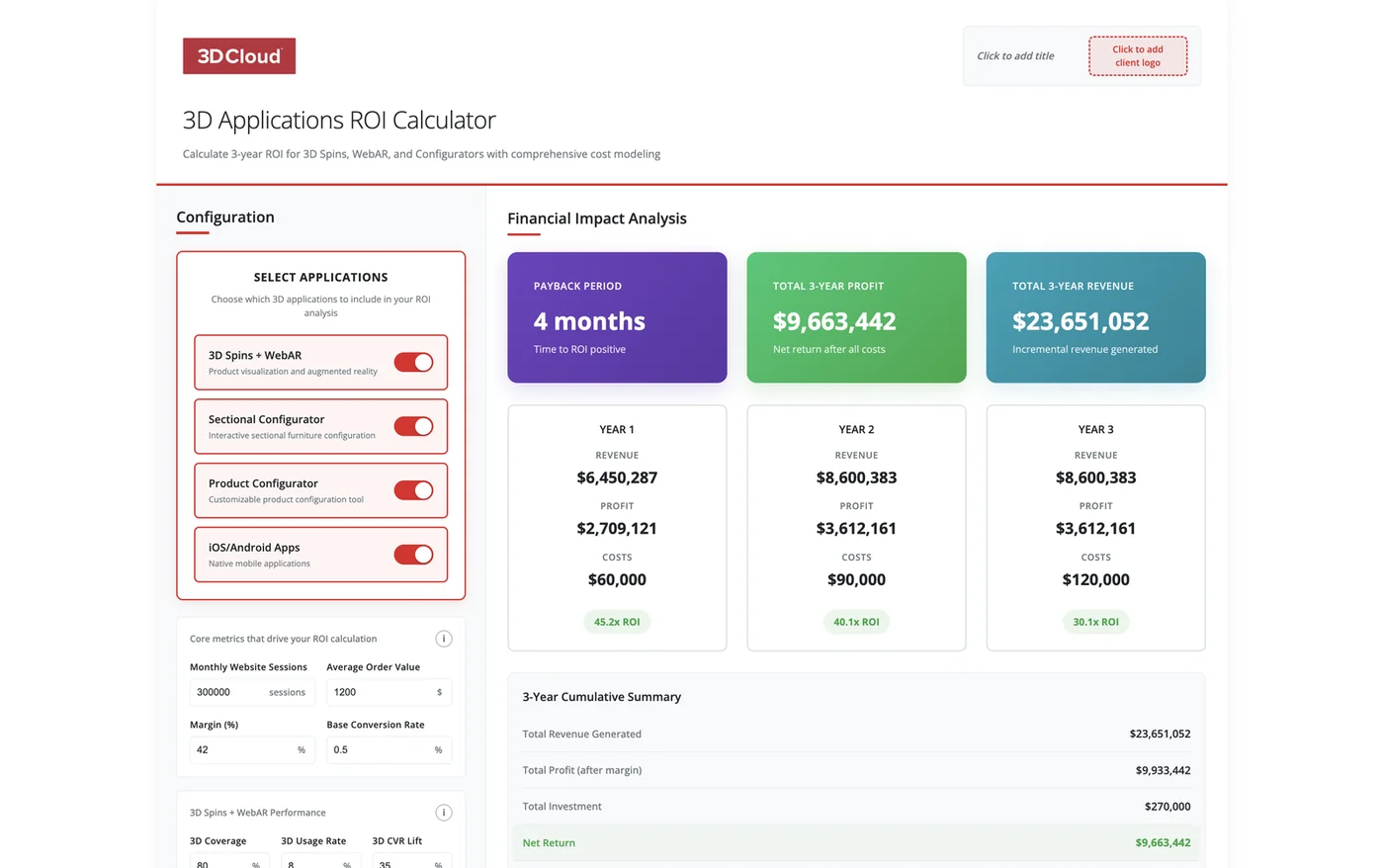Click the SELECT APPLICATIONS heading
Viewport: 1384px width, 868px height.
tap(320, 278)
